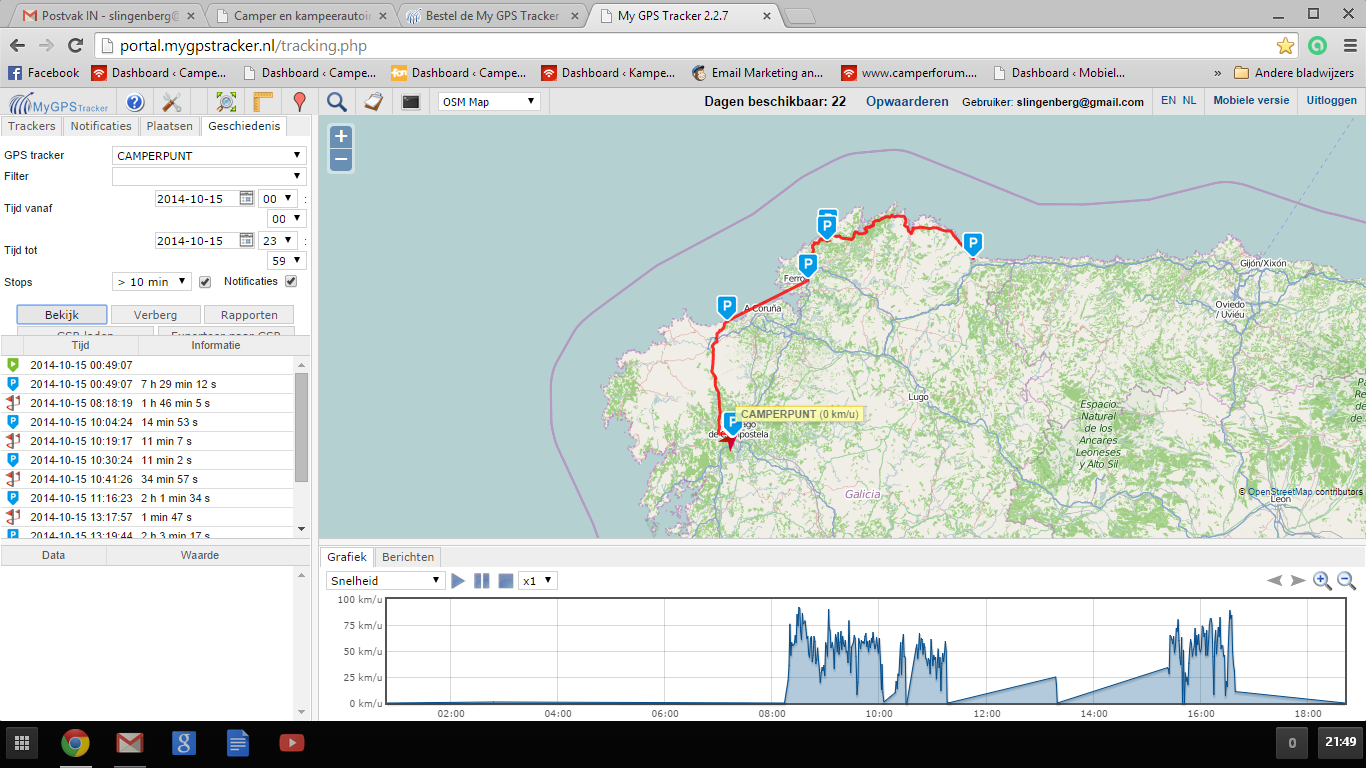Open the Snelheid graph type dropdown
The height and width of the screenshot is (768, 1366).
click(385, 581)
